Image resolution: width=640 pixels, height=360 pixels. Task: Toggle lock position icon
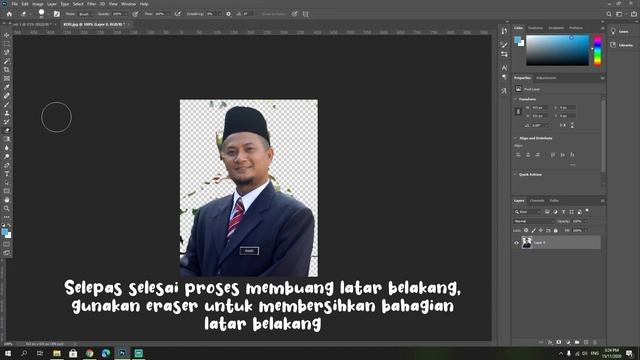pyautogui.click(x=541, y=230)
